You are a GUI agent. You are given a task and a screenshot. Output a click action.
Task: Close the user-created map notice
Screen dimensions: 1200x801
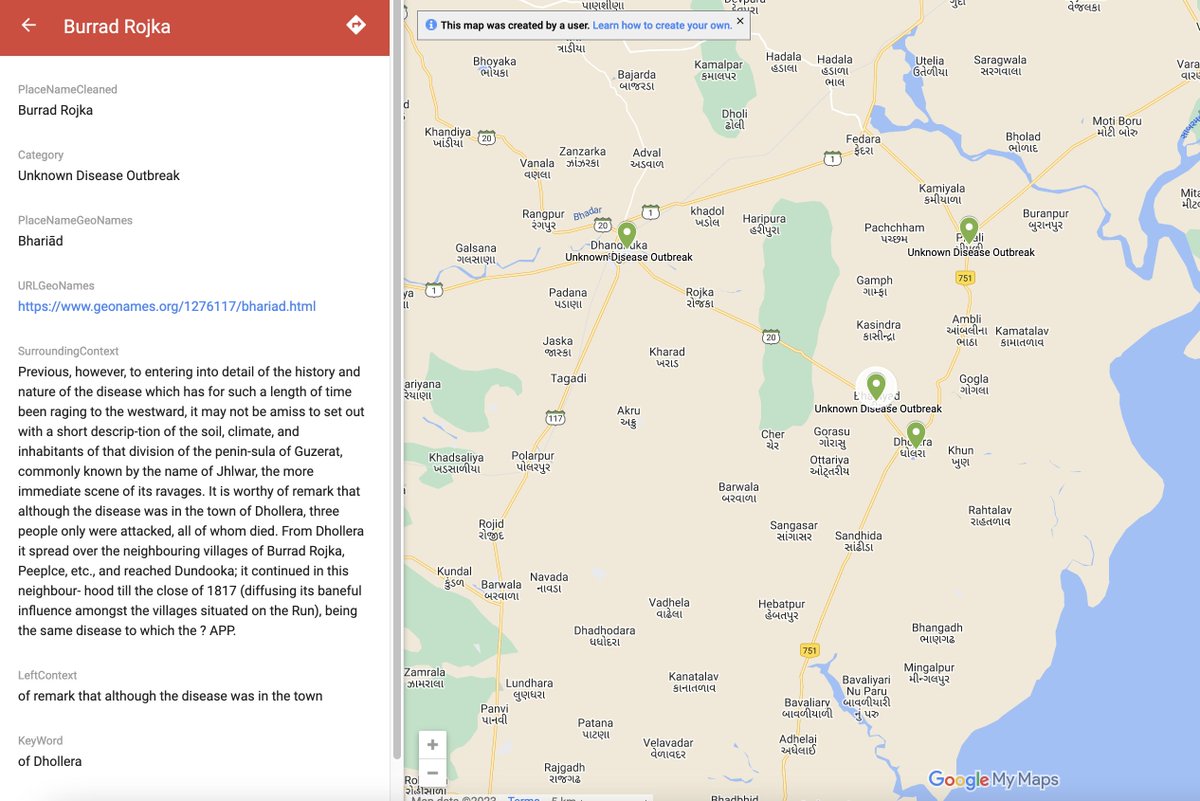[740, 20]
